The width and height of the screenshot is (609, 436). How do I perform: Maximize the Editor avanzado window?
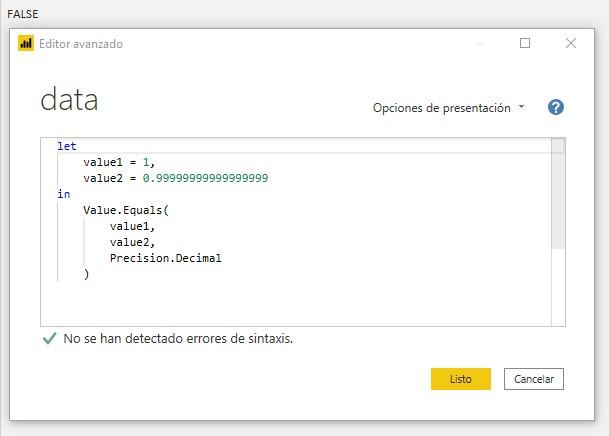click(525, 43)
